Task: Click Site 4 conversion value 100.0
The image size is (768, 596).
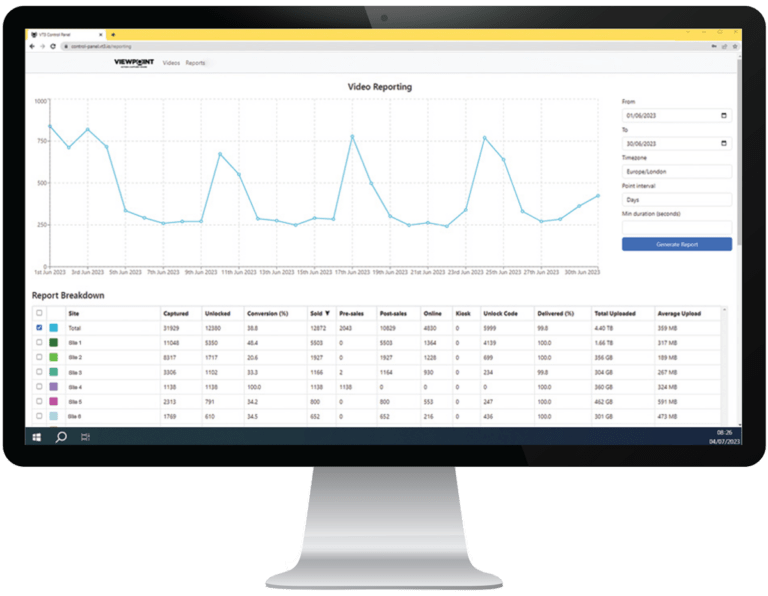Action: tap(254, 387)
